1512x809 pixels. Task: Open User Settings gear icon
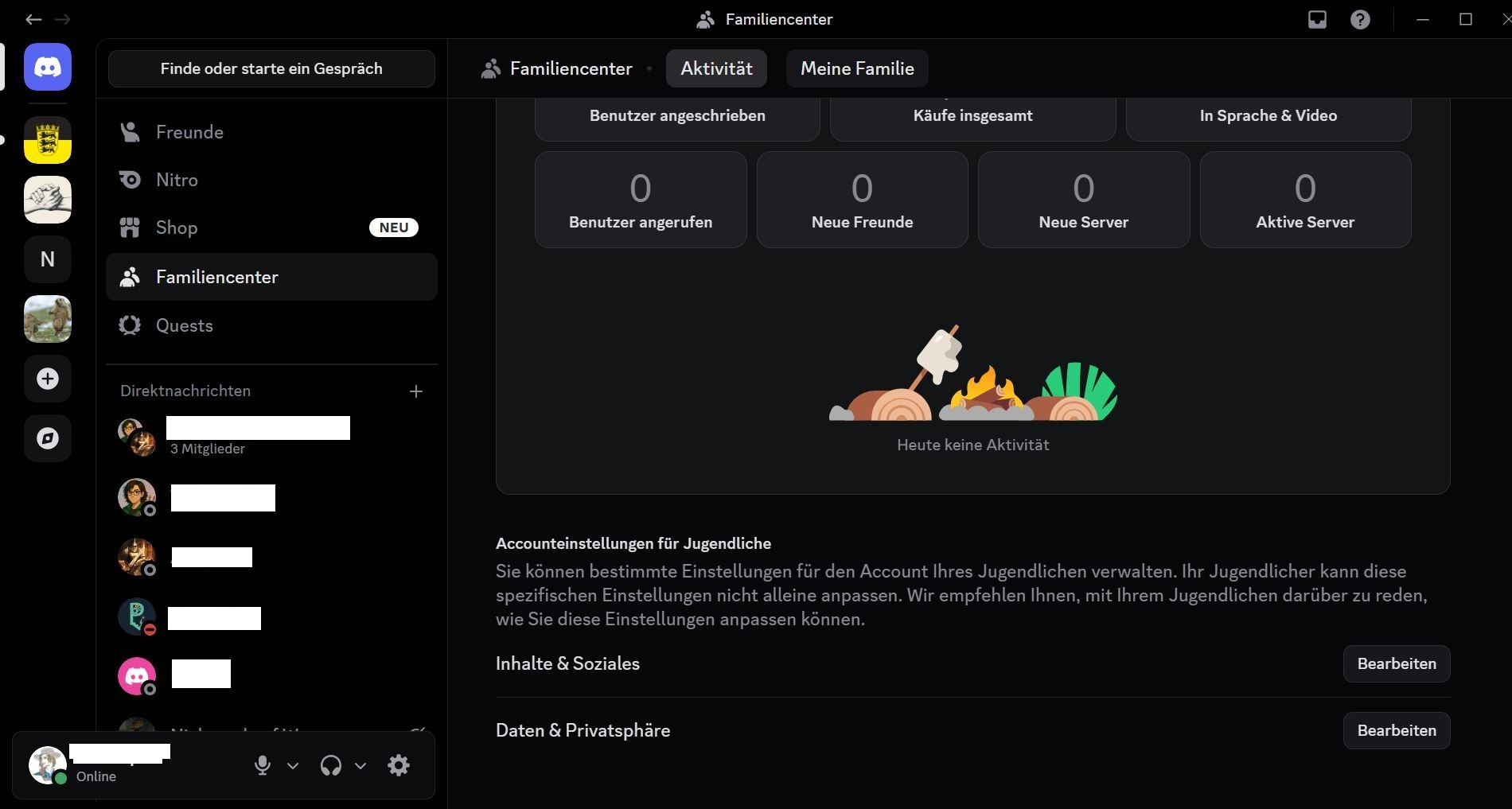coord(399,765)
